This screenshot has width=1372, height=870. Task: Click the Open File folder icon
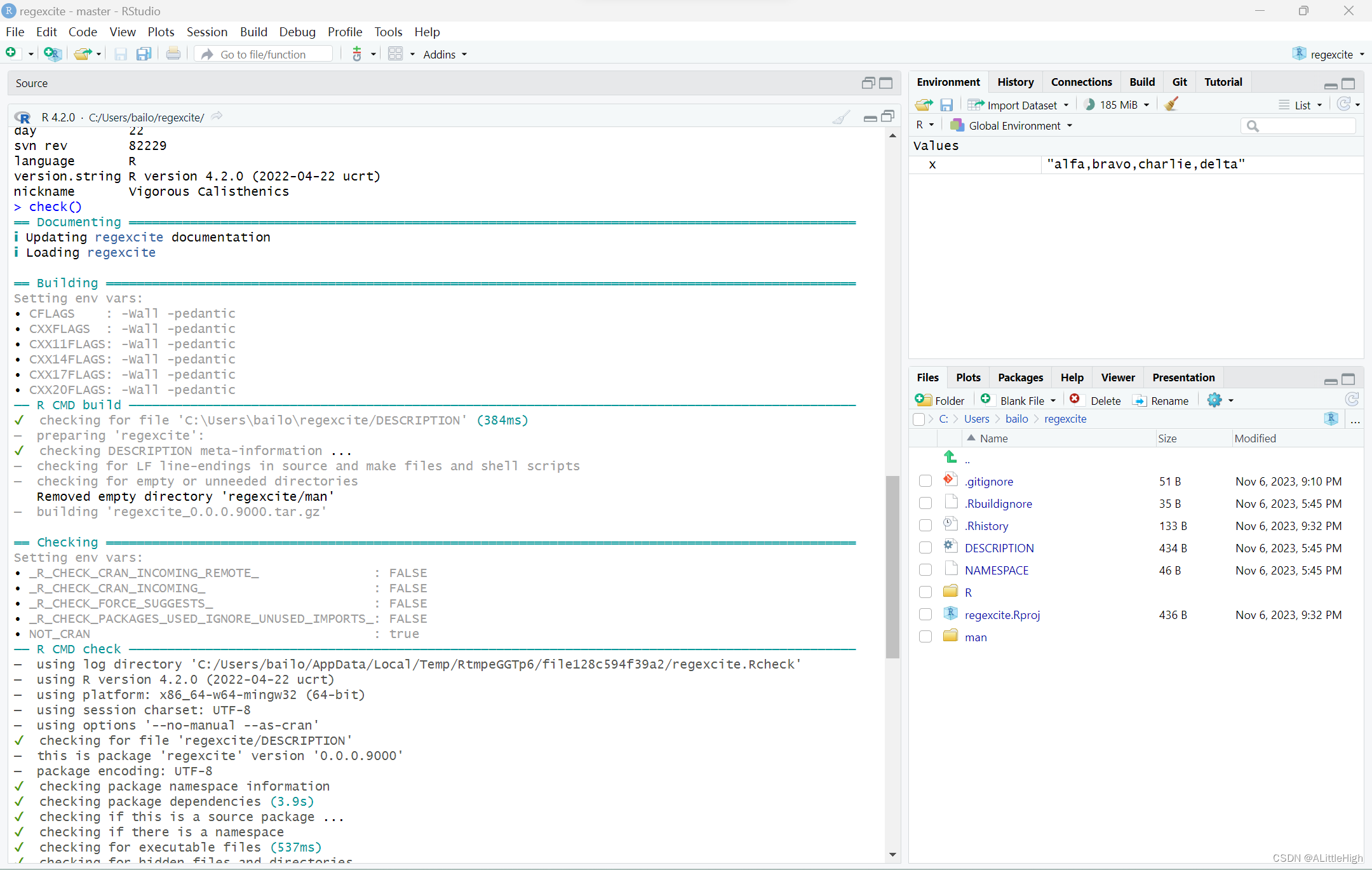pos(83,54)
